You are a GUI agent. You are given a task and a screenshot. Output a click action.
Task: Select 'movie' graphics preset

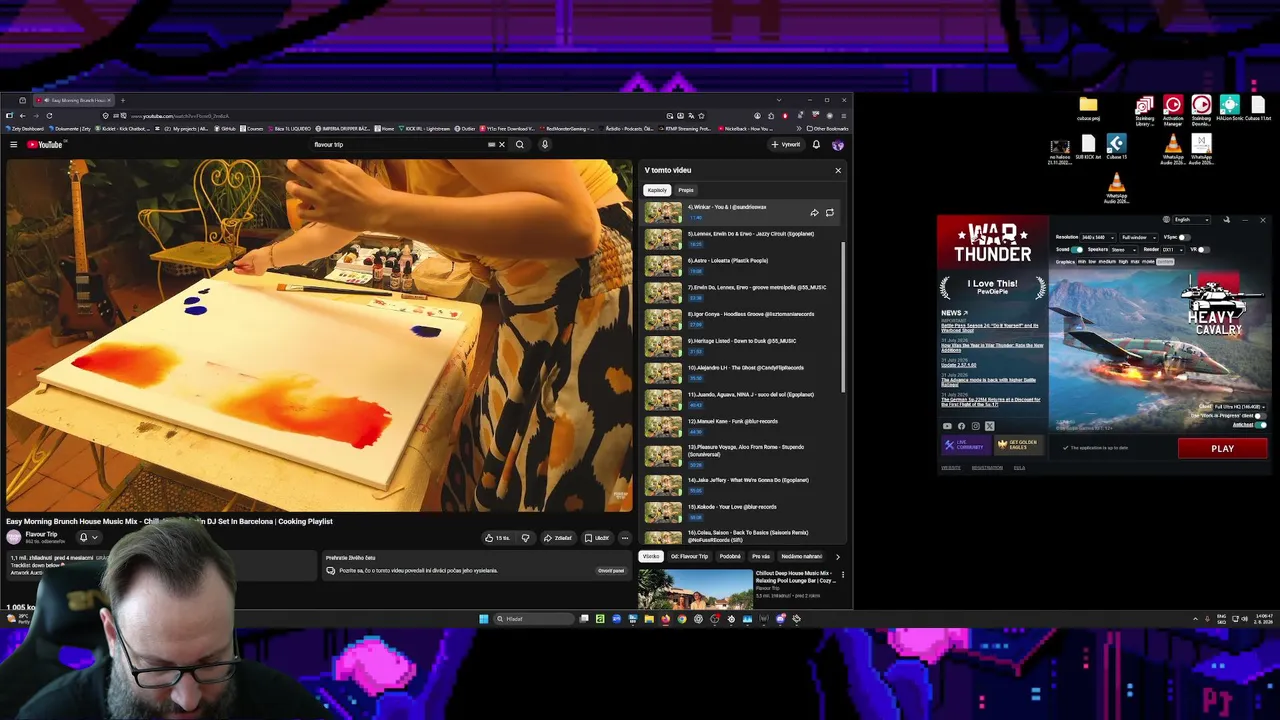pos(1148,262)
